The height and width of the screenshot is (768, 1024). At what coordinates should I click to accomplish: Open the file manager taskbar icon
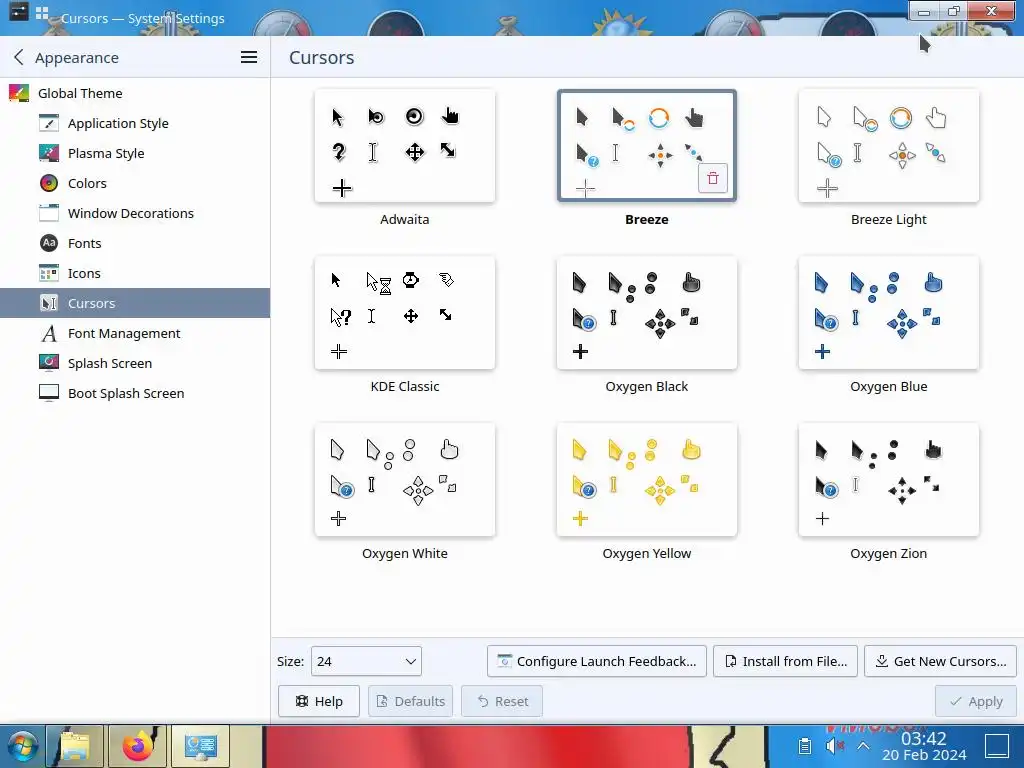coord(75,746)
